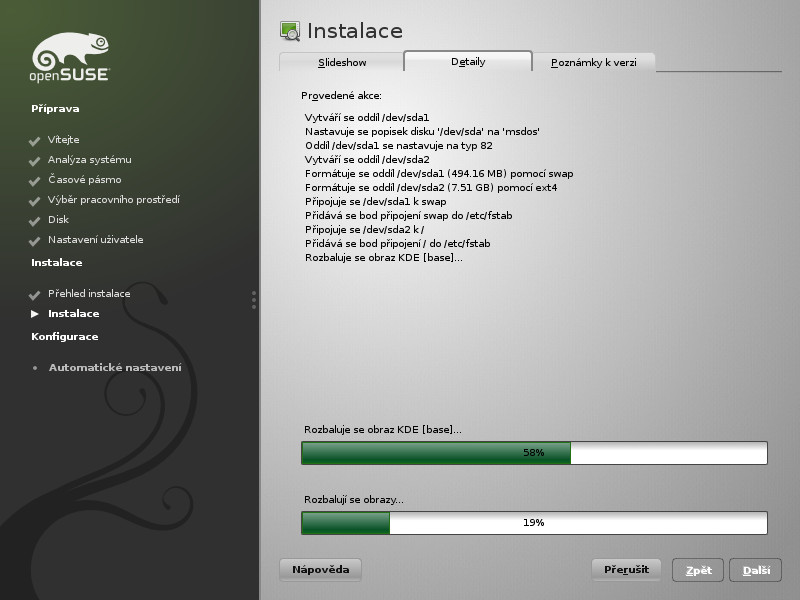Click the Instalace header magnifier icon
Screen dimensions: 800x600
(x=290, y=31)
